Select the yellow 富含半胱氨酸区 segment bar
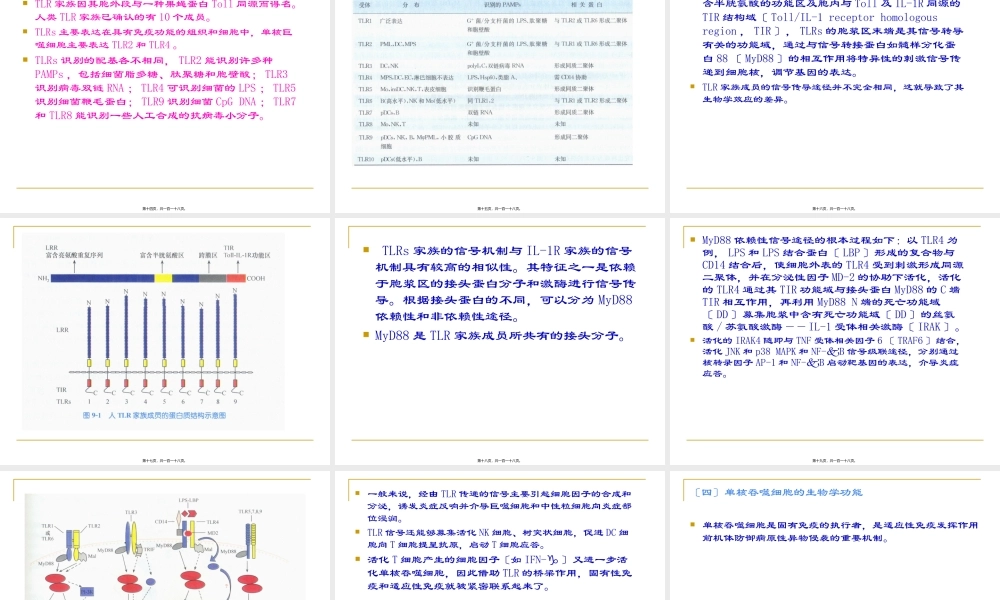Viewport: 1000px width, 600px height. click(163, 278)
